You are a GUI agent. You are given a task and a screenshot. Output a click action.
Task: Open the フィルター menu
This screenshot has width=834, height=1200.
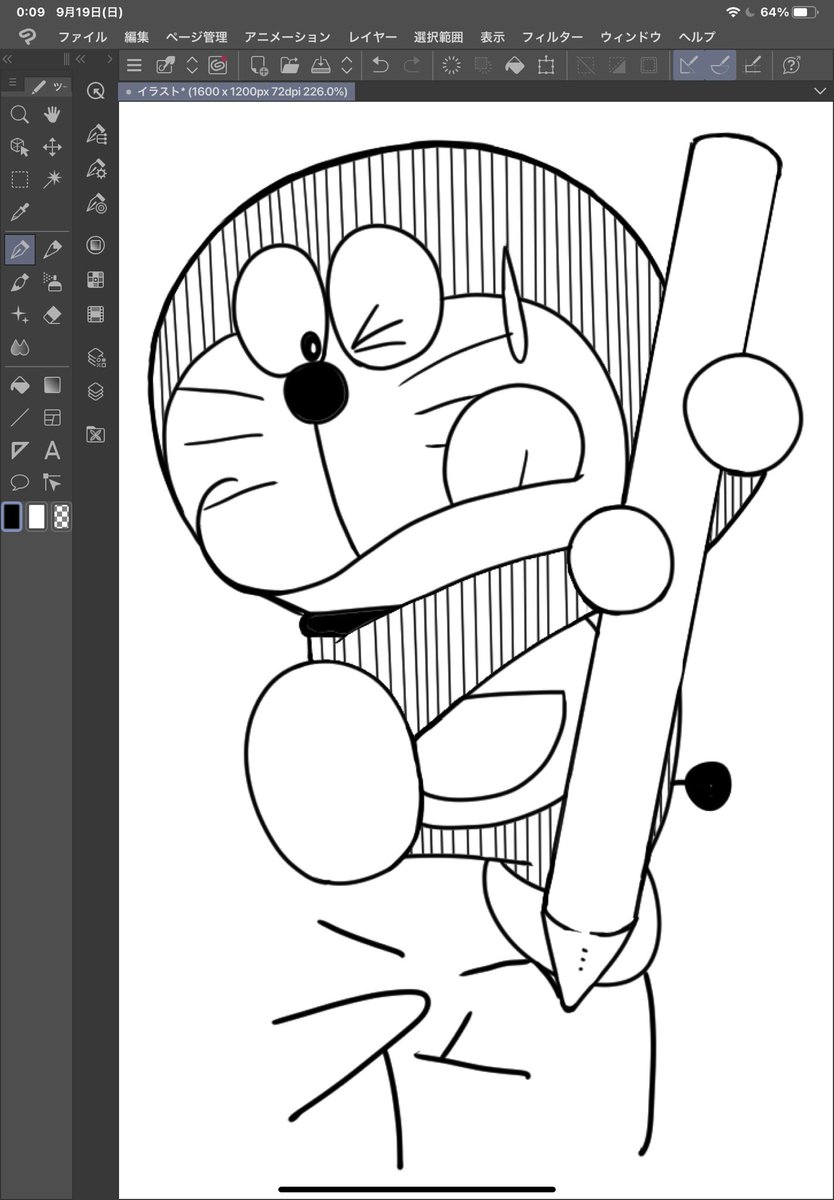(x=552, y=37)
